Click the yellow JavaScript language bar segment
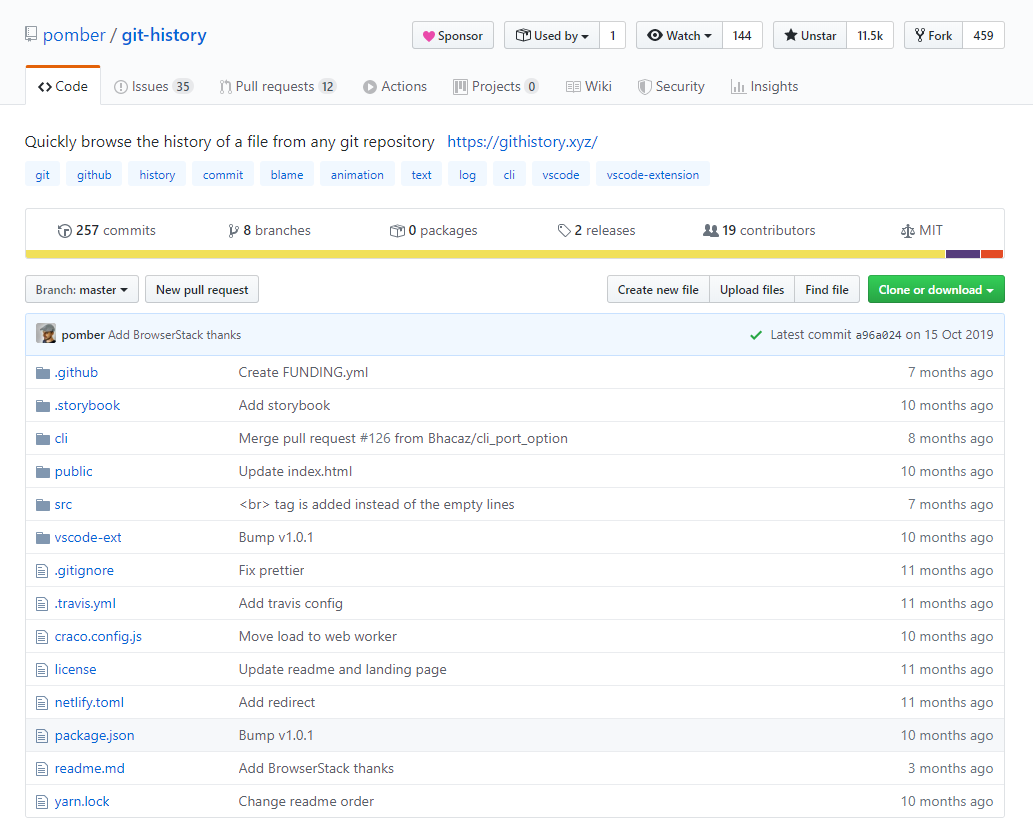Viewport: 1033px width, 825px height. (x=486, y=254)
